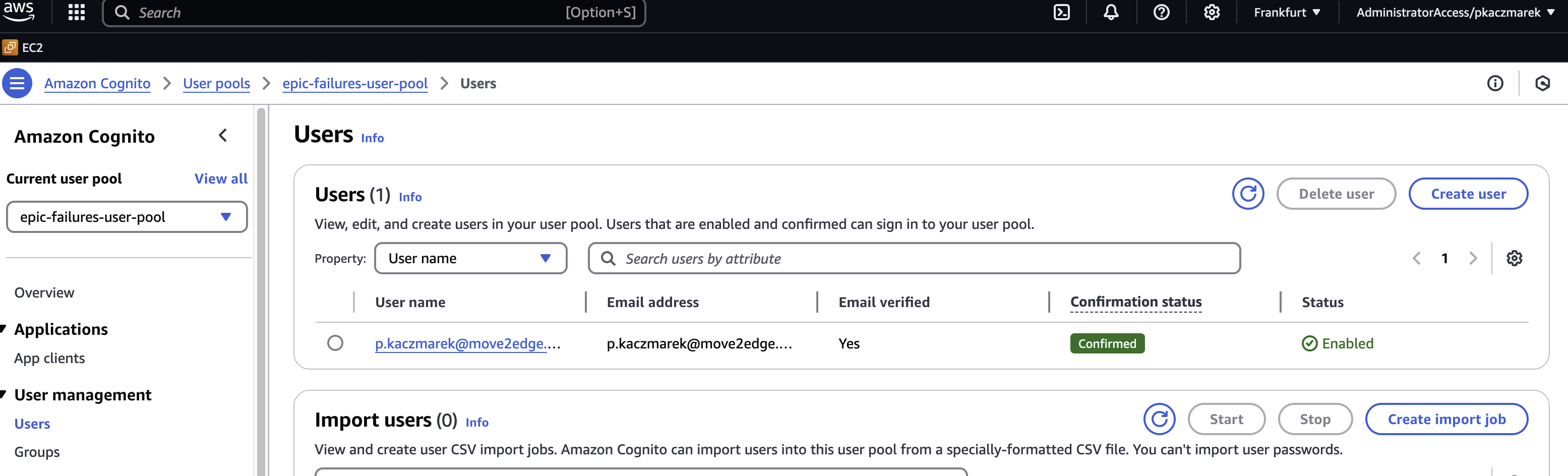Go to epic-failures-user-pool breadcrumb
The image size is (1568, 476).
pyautogui.click(x=355, y=83)
